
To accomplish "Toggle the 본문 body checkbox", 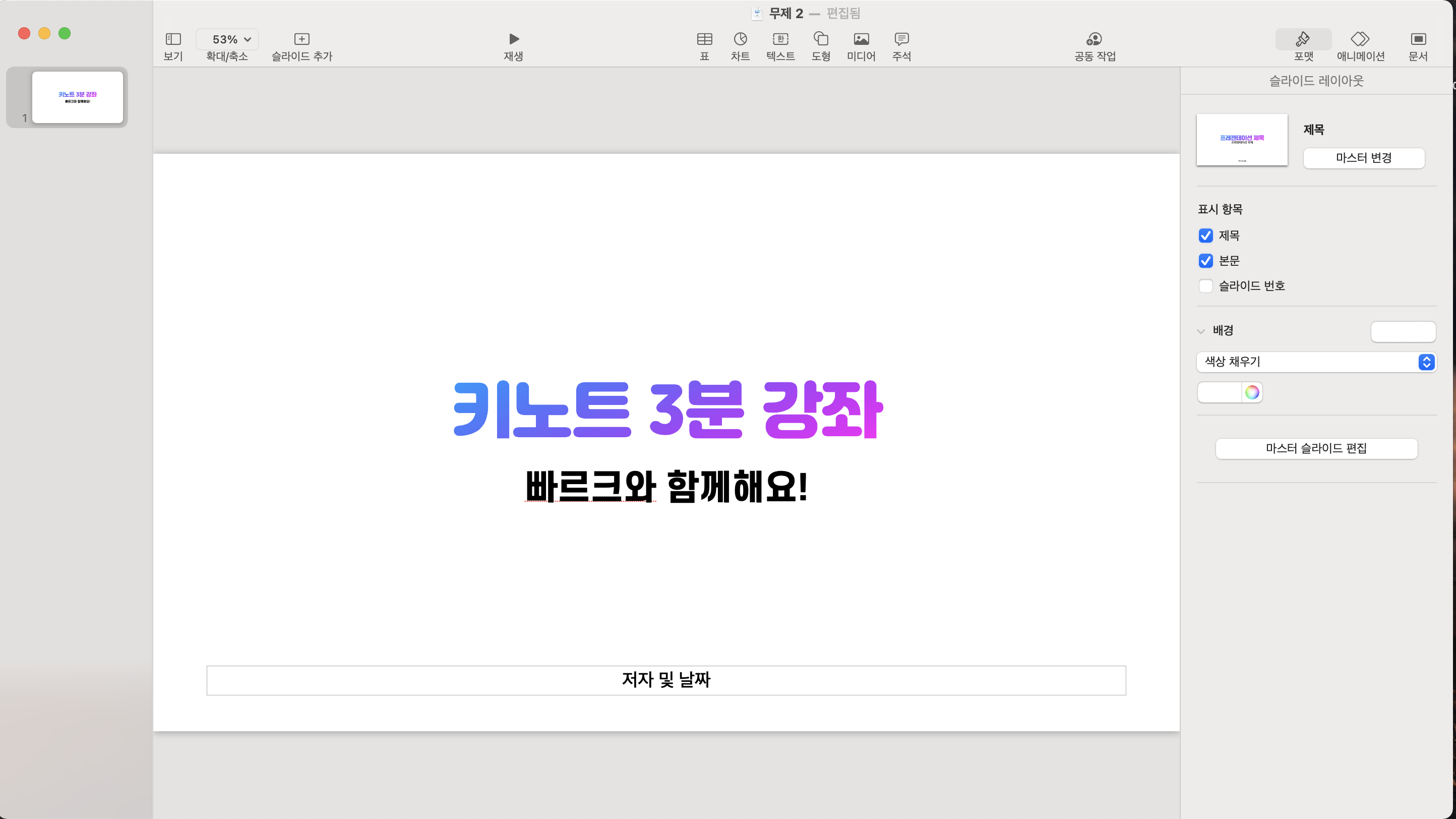I will 1205,261.
